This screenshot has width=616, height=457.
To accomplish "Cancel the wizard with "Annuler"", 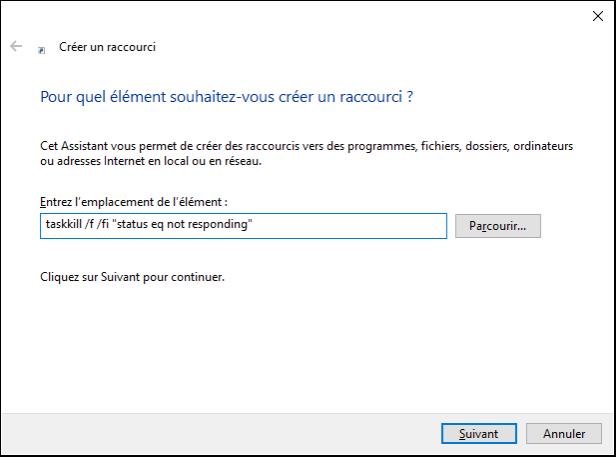I will (564, 433).
